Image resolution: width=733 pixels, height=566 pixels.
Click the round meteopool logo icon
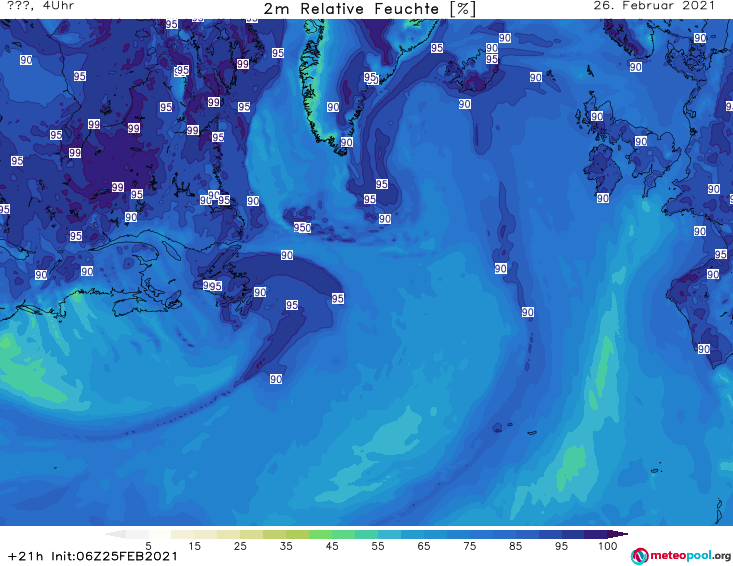(x=639, y=556)
